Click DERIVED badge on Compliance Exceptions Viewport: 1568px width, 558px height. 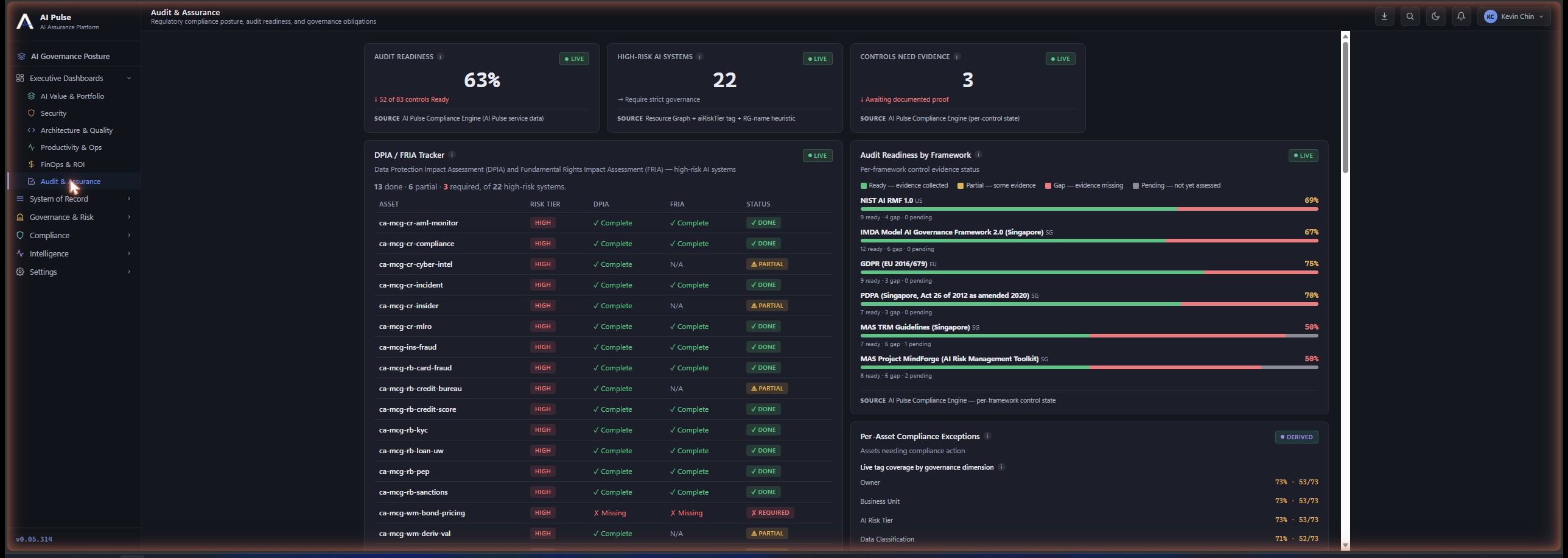tap(1297, 437)
